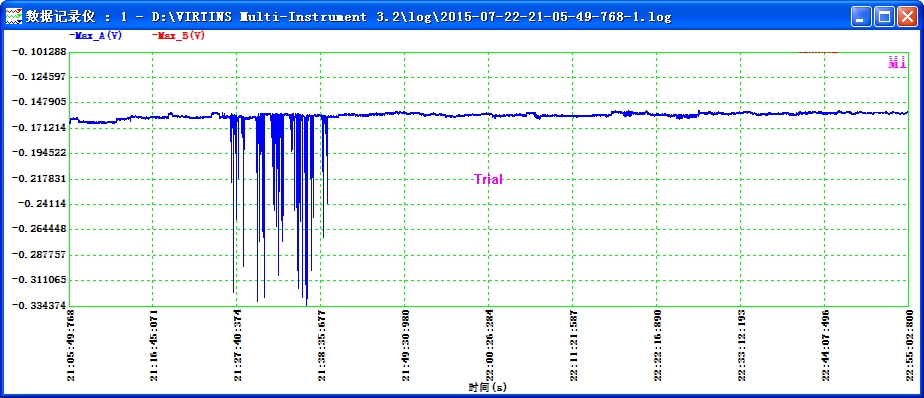Click the 22:00:26:284 time label
Image resolution: width=924 pixels, height=398 pixels.
tap(490, 345)
